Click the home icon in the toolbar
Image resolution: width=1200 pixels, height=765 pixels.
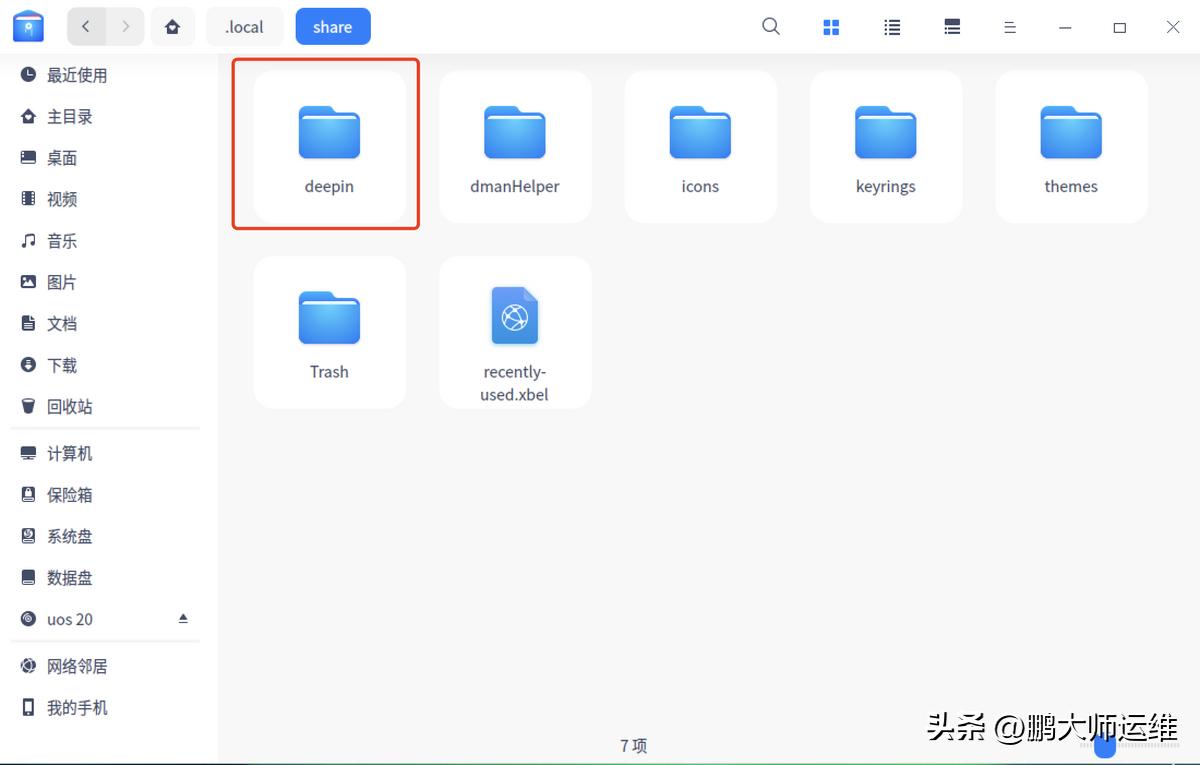coord(172,27)
